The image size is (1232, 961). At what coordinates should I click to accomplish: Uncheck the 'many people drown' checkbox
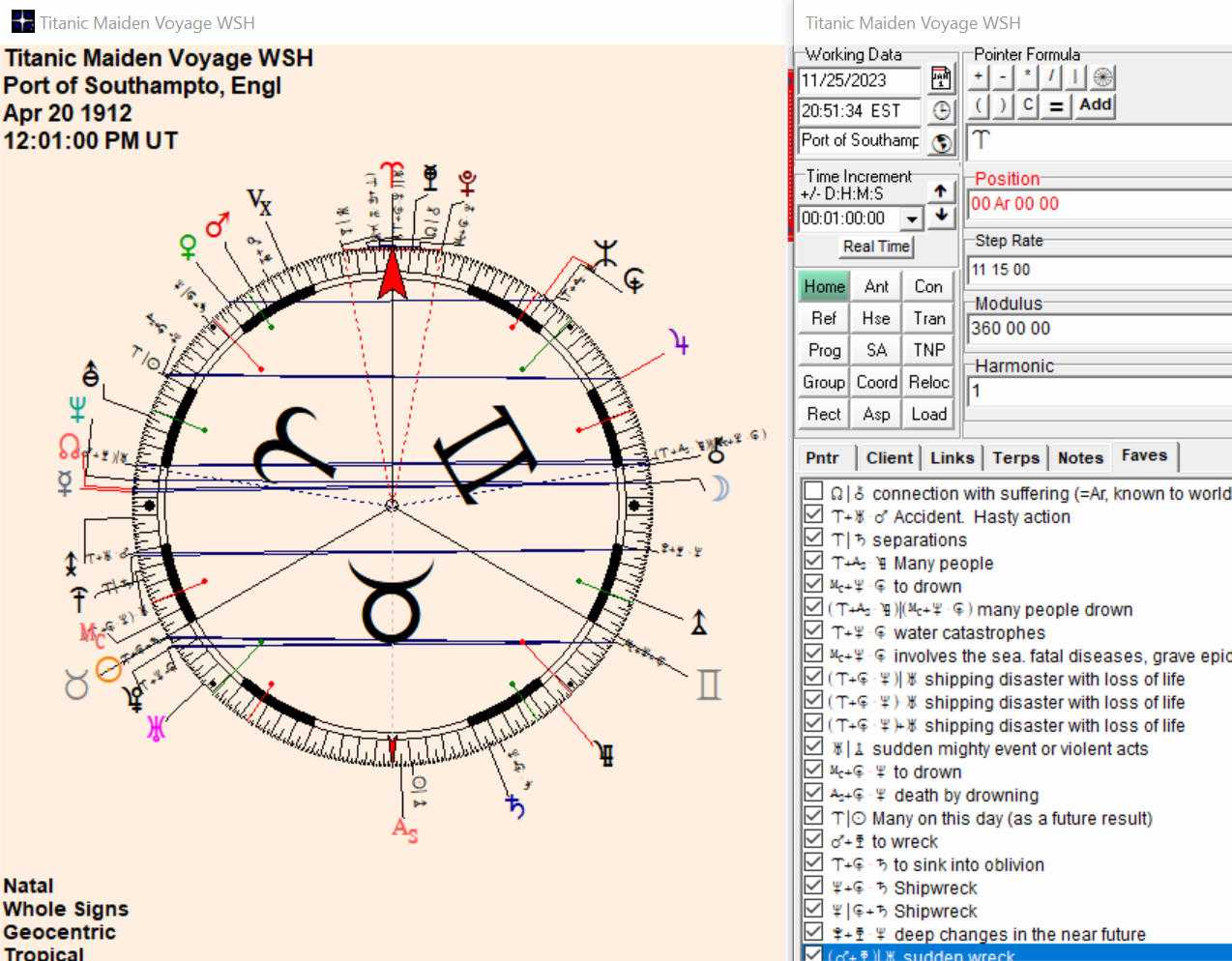814,607
